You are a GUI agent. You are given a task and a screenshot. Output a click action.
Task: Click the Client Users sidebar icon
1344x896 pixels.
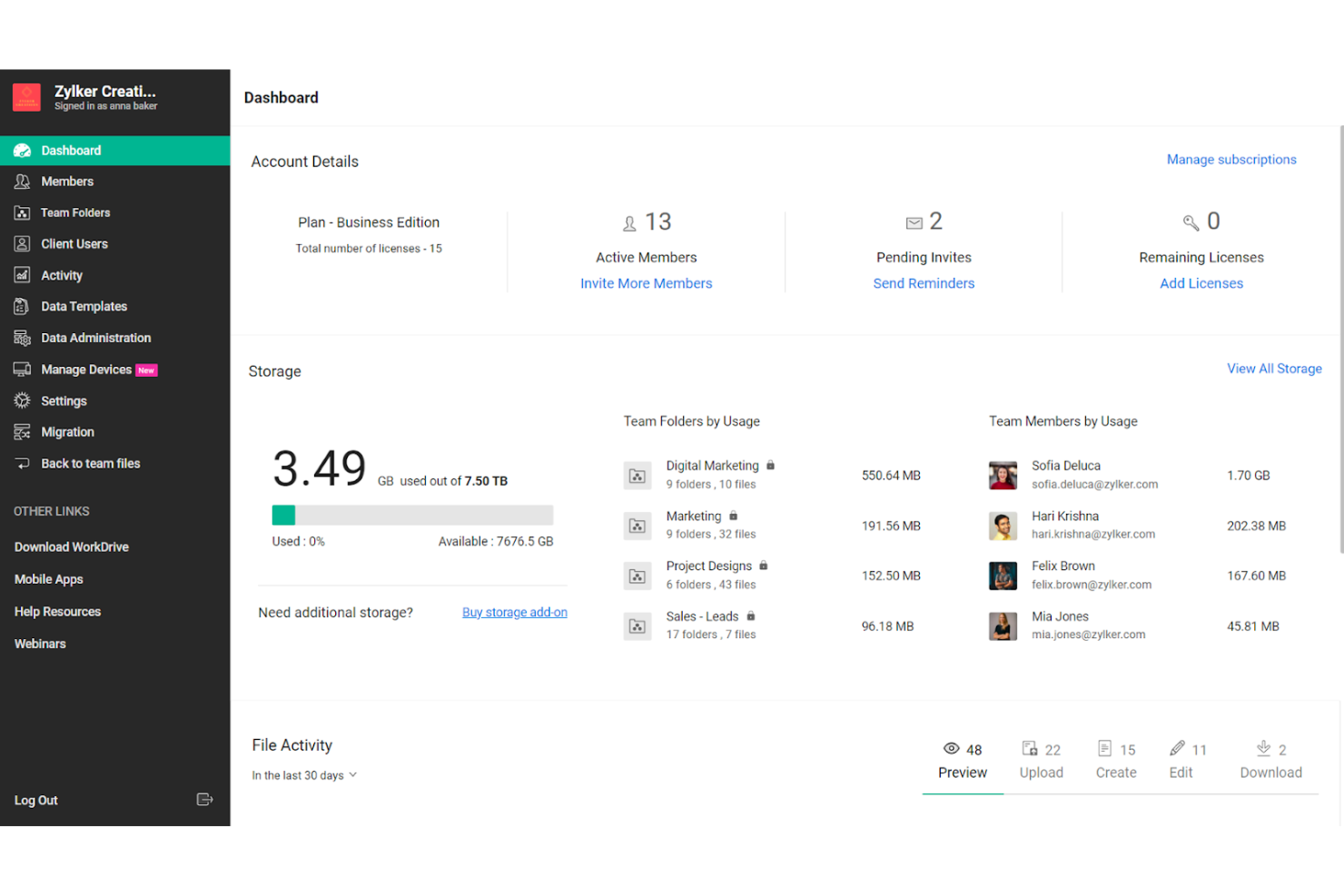pyautogui.click(x=23, y=243)
